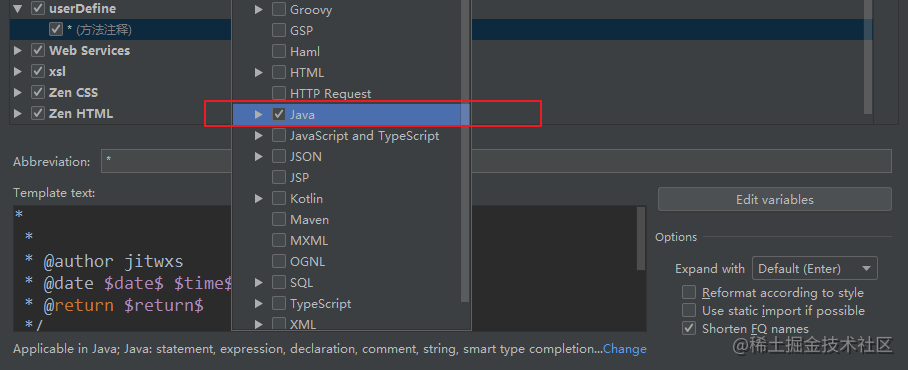
Task: Toggle the Web Services group checkbox
Action: click(38, 50)
